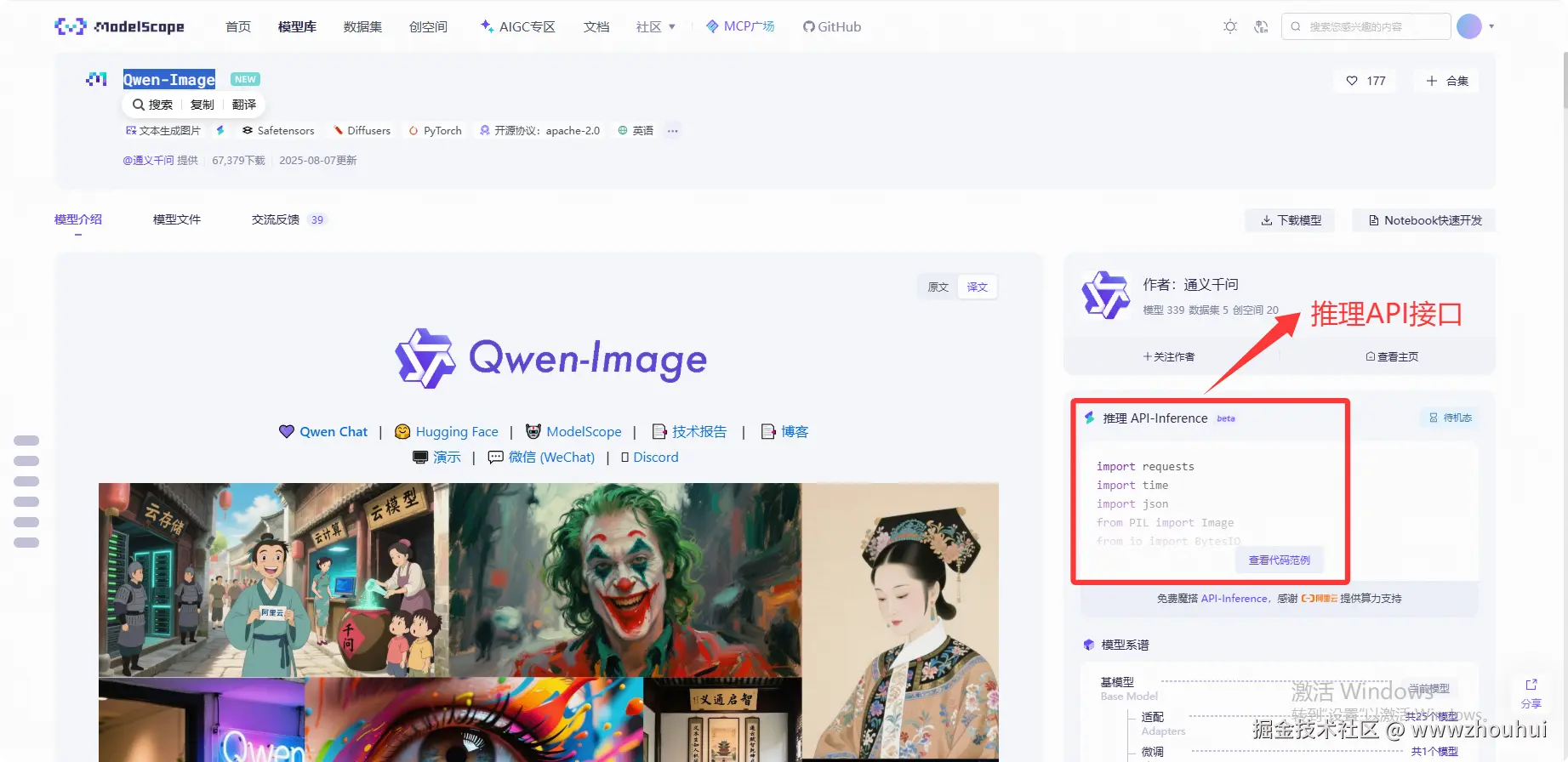Image resolution: width=1568 pixels, height=762 pixels.
Task: Open the @通义千问 provider link
Action: pyautogui.click(x=149, y=160)
